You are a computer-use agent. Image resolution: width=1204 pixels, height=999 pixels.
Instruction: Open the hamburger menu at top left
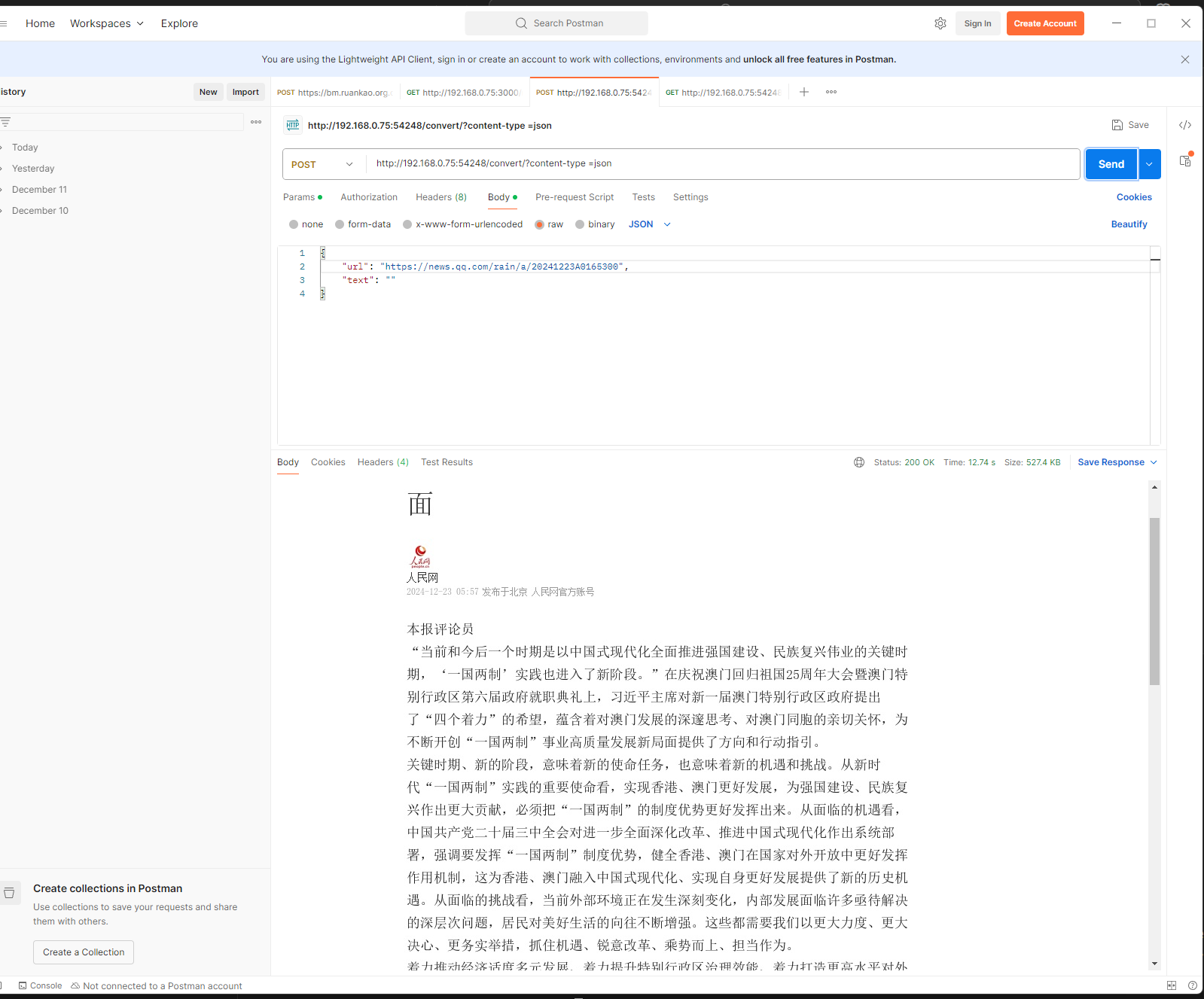[4, 23]
